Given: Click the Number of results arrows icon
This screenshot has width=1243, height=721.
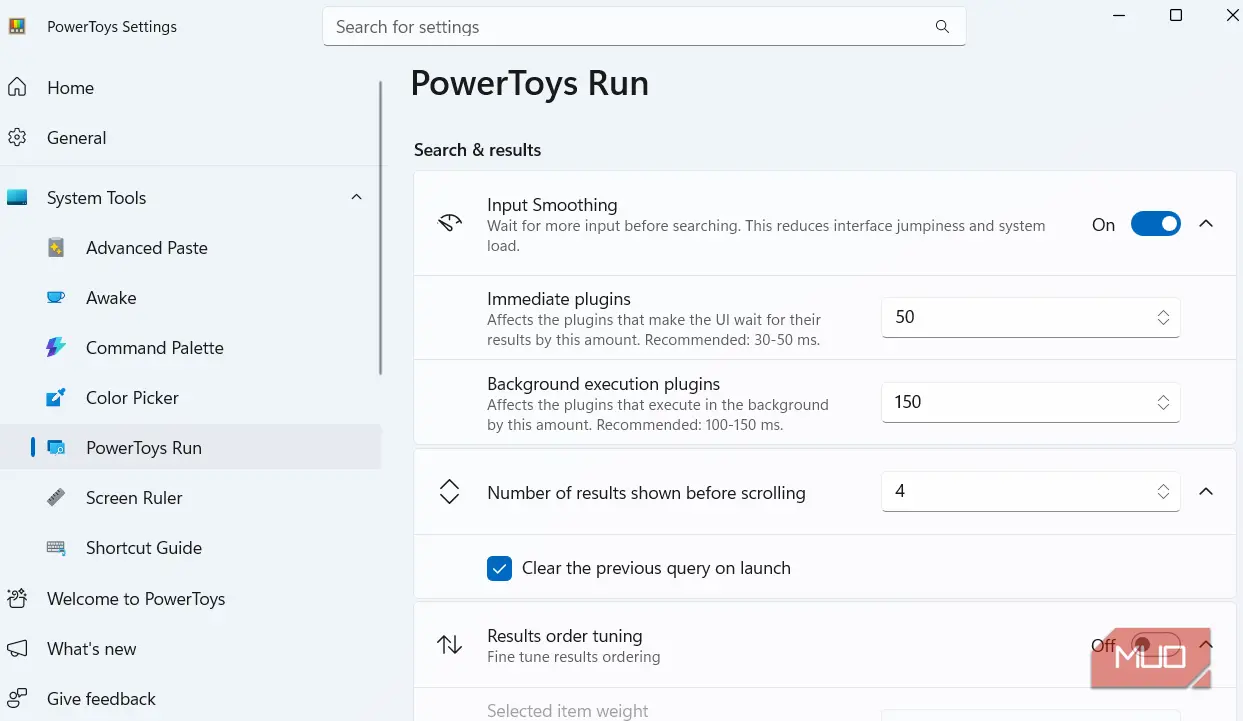Looking at the screenshot, I should click(x=450, y=492).
